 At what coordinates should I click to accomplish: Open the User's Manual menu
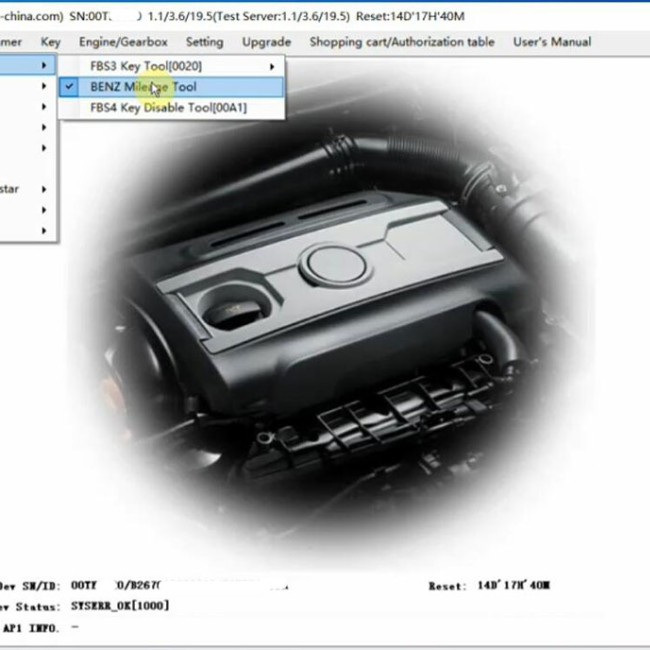(x=552, y=42)
